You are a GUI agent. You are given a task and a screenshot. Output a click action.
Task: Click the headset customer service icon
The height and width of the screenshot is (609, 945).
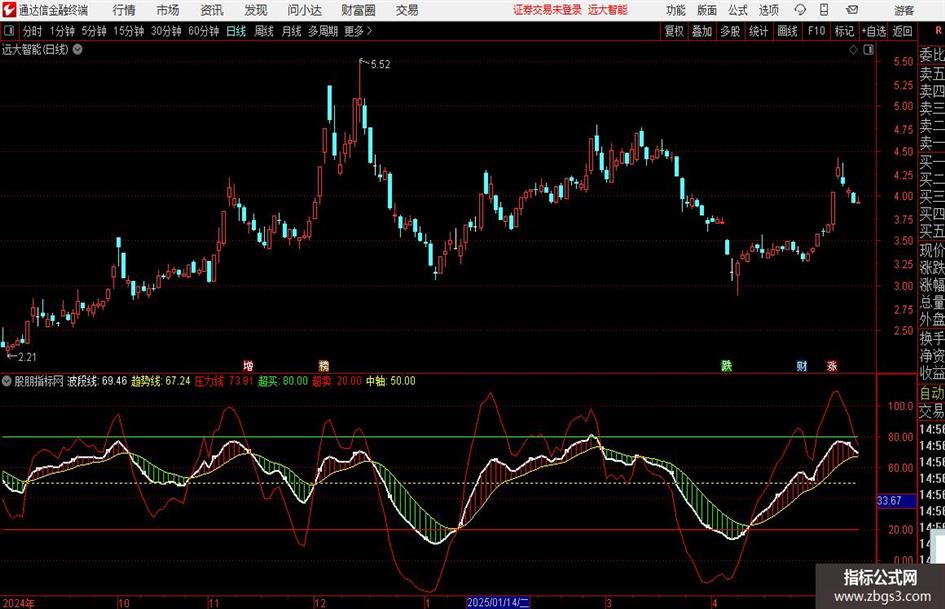[800, 10]
